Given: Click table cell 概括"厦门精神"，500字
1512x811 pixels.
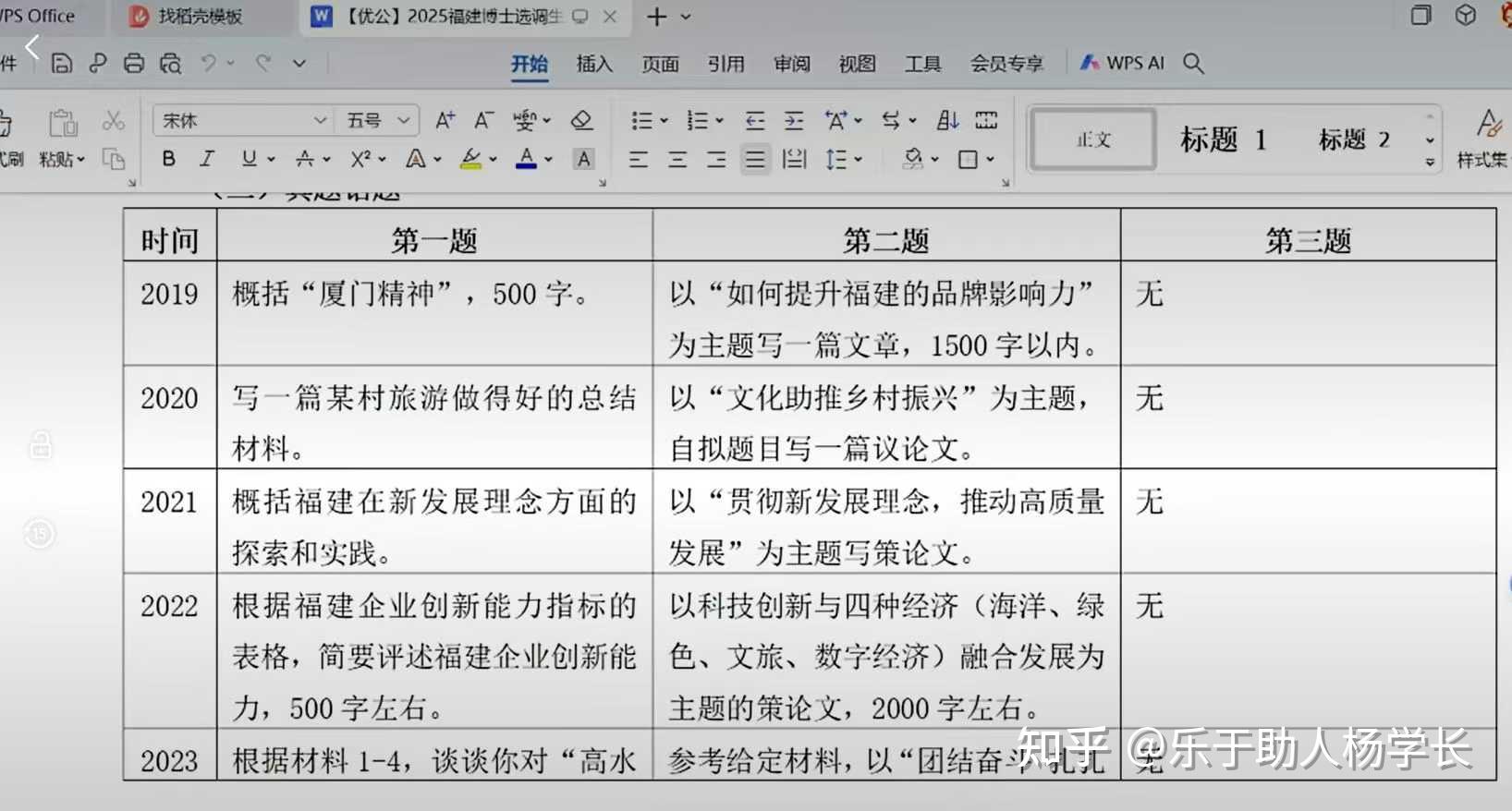Looking at the screenshot, I should (434, 313).
